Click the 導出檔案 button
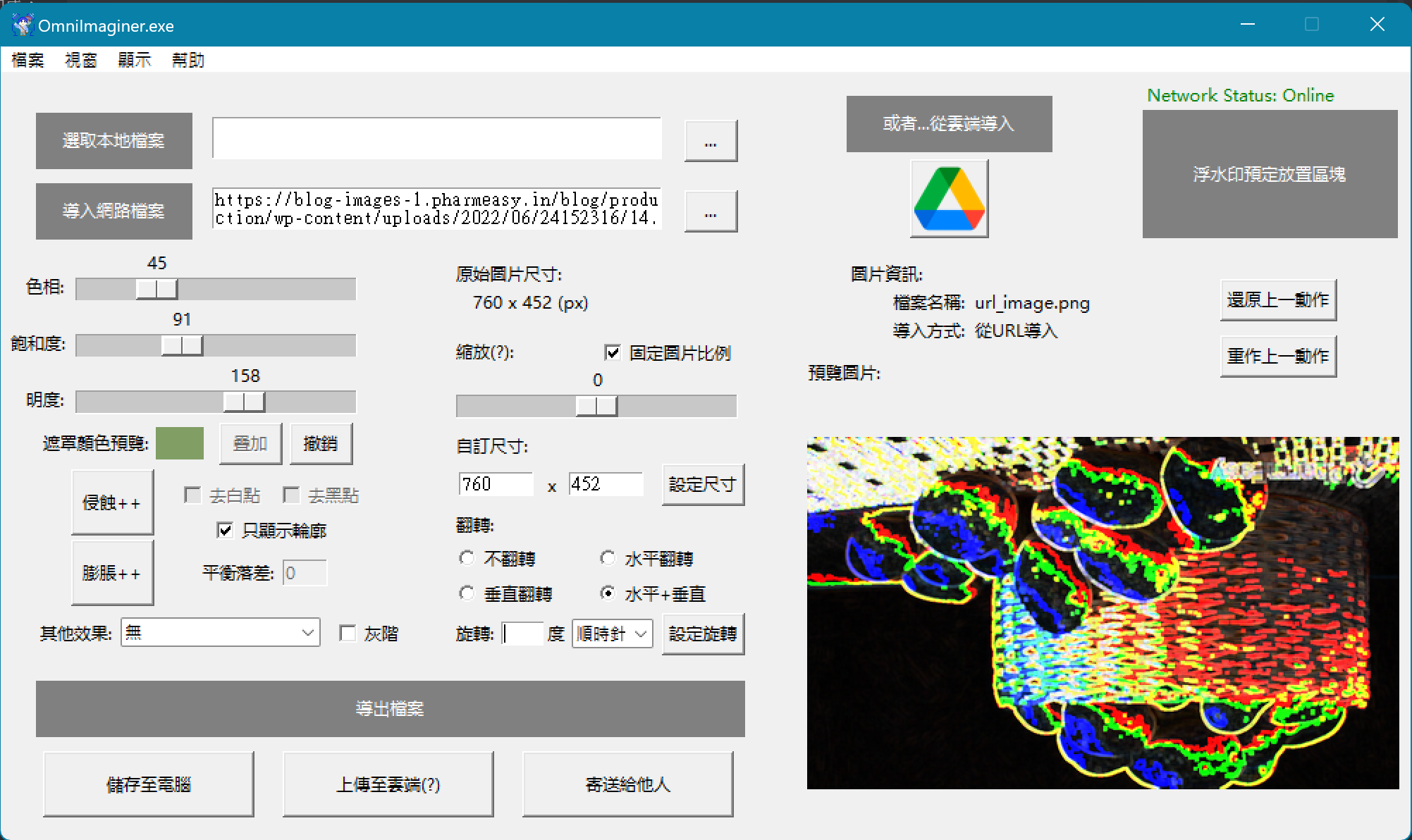This screenshot has width=1412, height=840. (390, 708)
